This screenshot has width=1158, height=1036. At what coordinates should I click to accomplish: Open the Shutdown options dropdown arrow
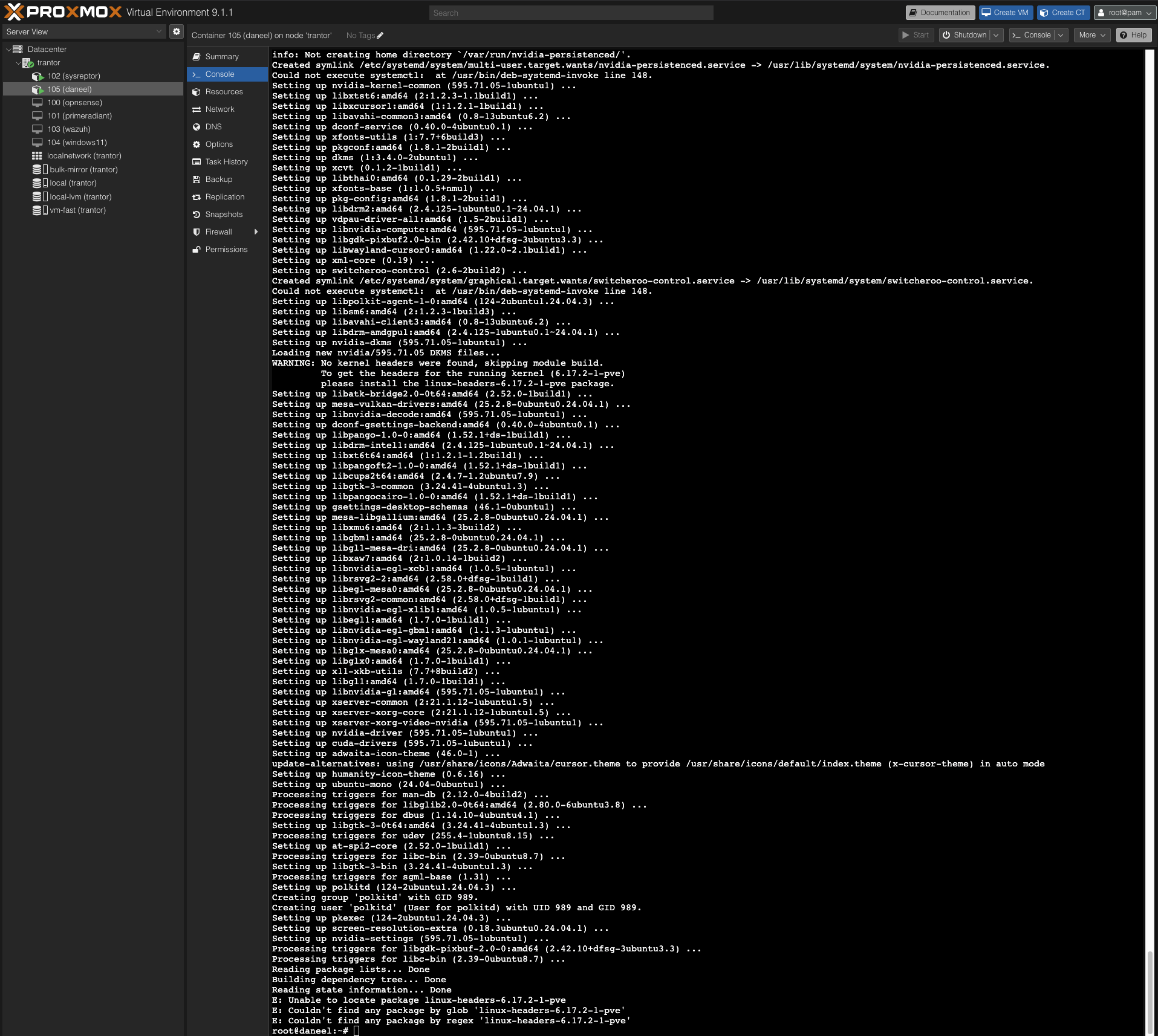(996, 35)
